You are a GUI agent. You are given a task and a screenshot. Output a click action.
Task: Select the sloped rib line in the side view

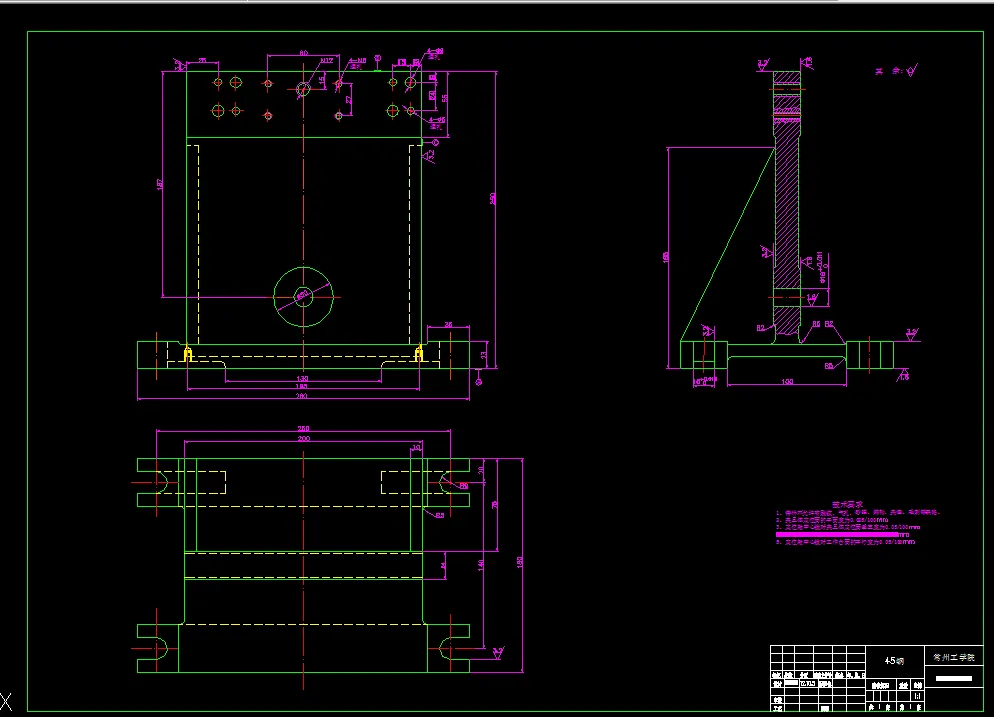[x=727, y=245]
